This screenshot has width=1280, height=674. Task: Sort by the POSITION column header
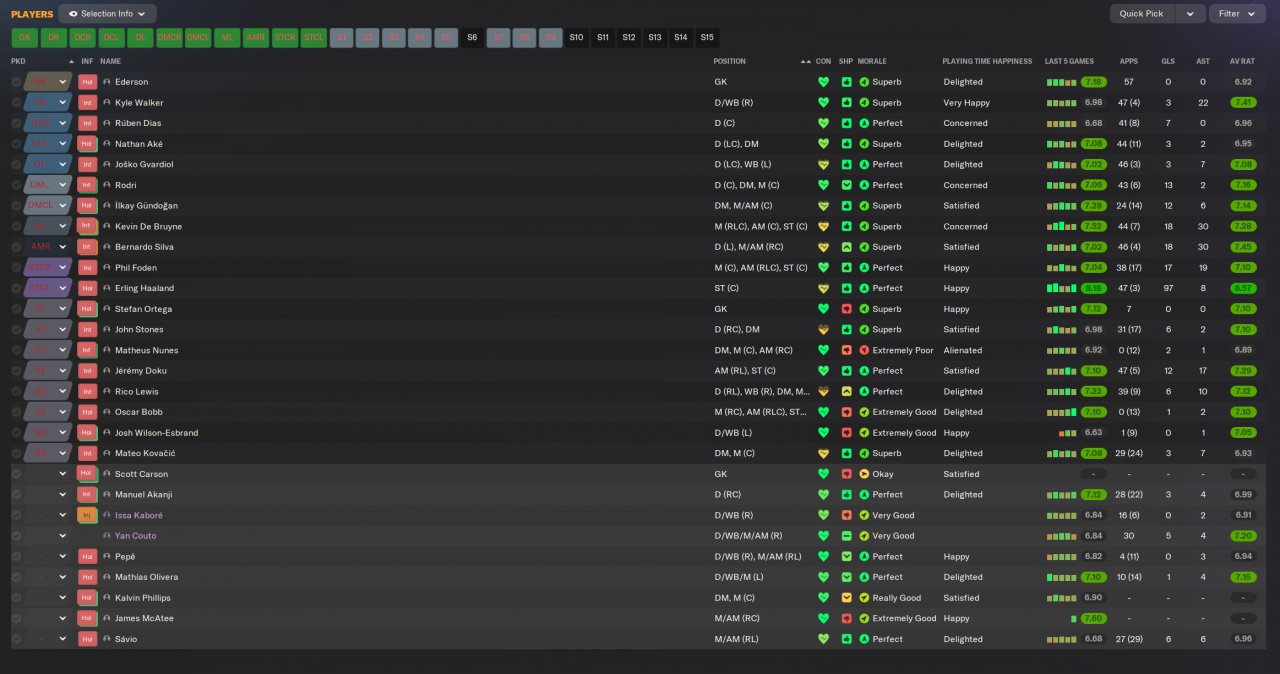click(x=729, y=61)
